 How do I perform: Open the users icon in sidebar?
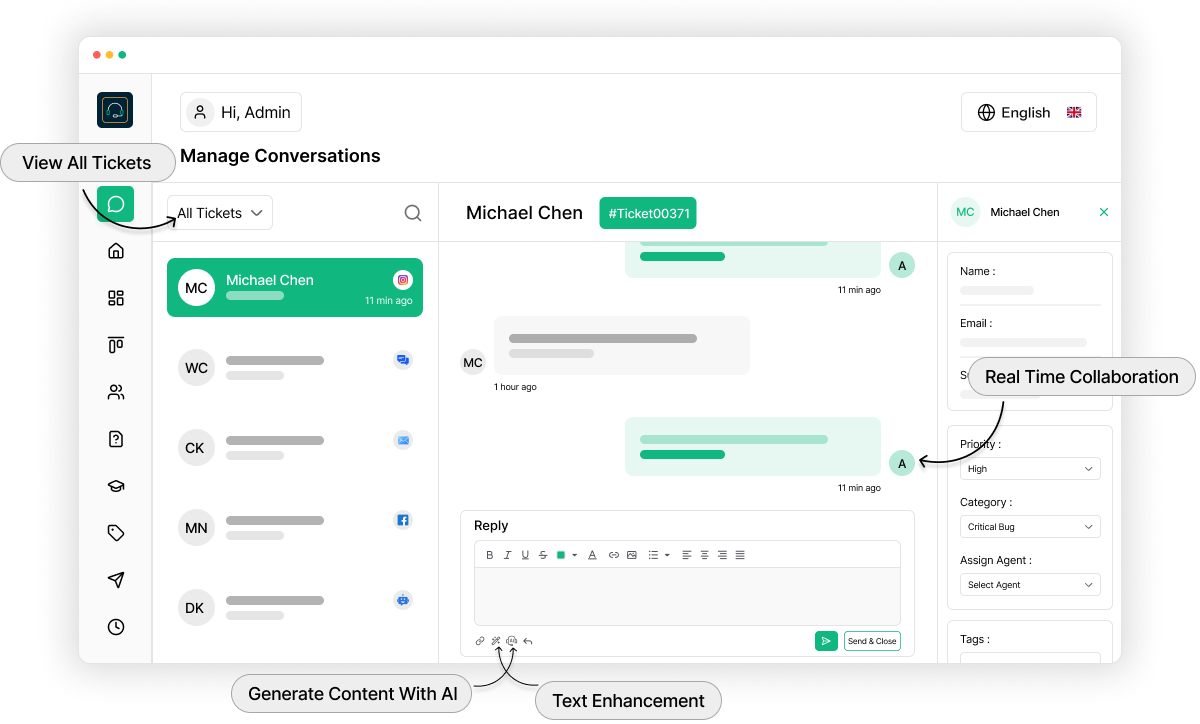tap(116, 392)
